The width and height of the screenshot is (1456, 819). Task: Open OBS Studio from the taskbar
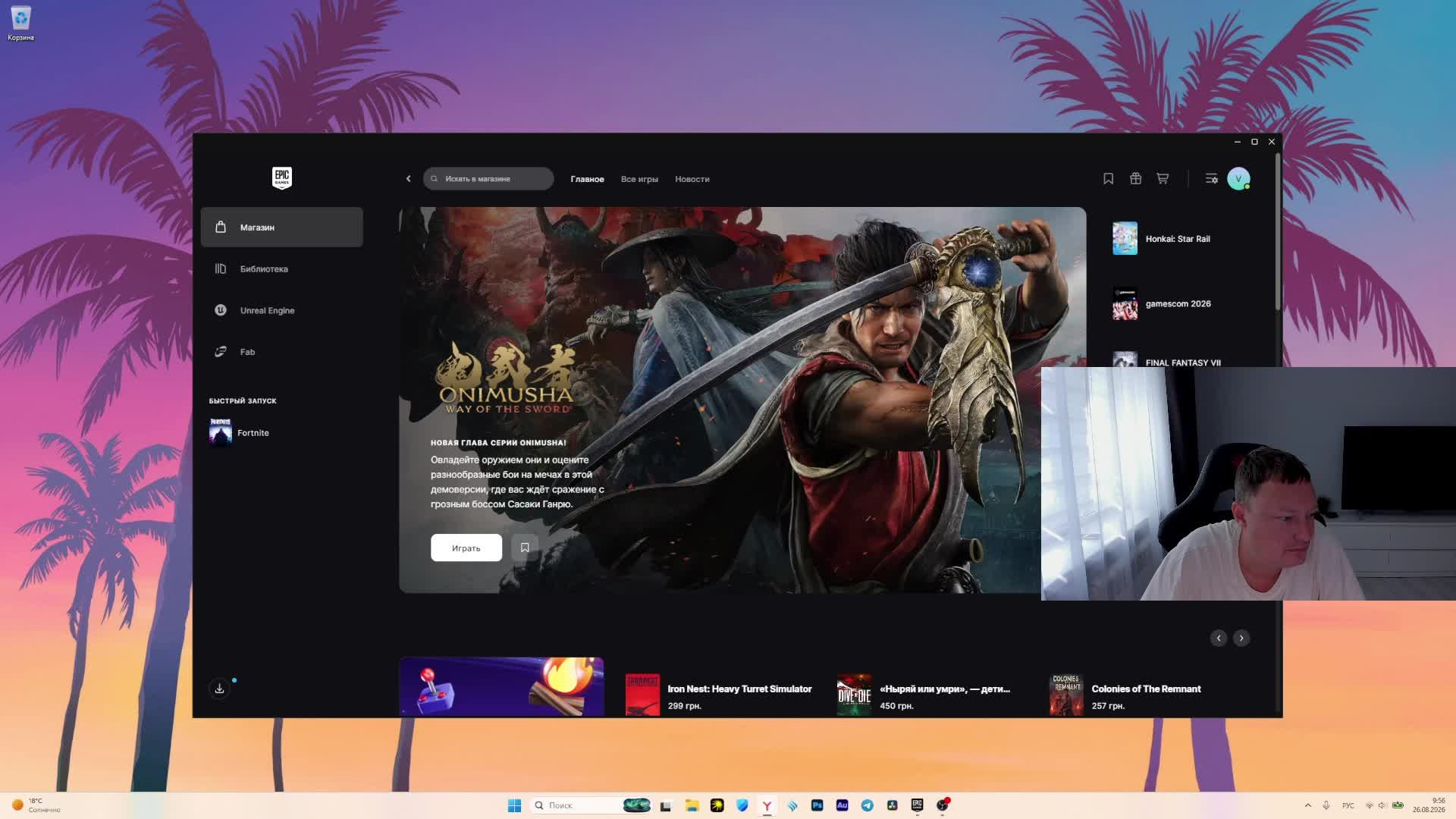[943, 805]
